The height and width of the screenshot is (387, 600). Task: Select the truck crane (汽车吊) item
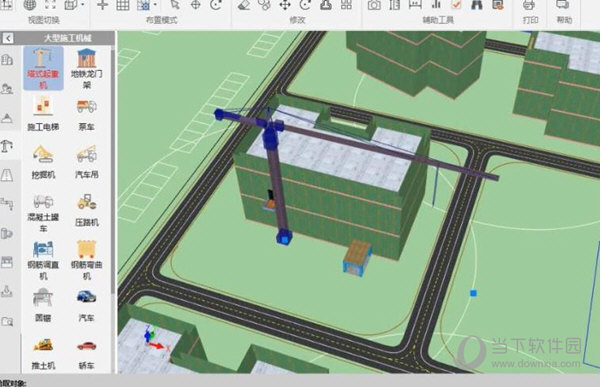pos(86,162)
